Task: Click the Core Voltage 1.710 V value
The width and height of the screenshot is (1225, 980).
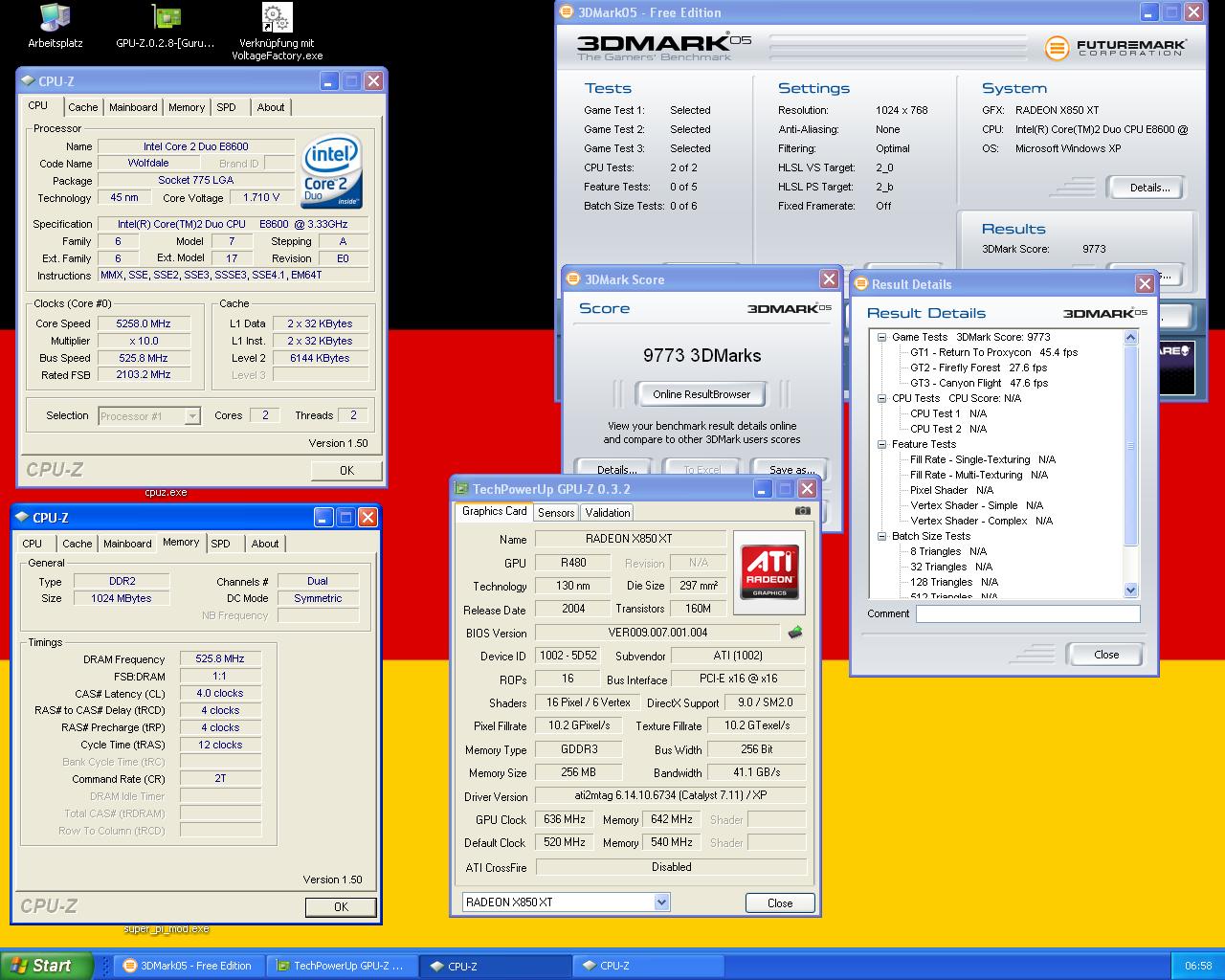Action: 261,197
